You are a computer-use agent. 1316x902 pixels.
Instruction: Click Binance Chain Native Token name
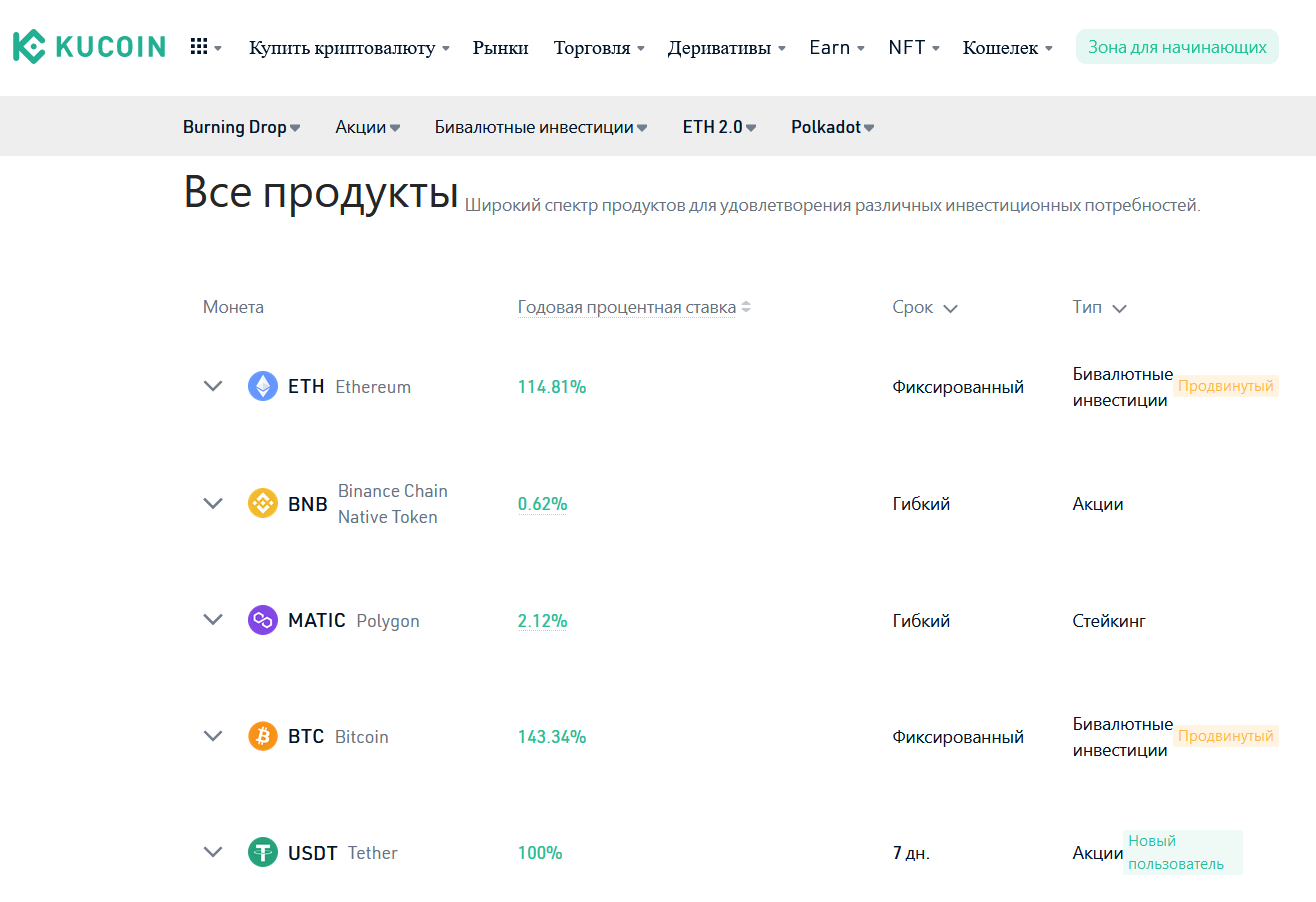click(393, 504)
